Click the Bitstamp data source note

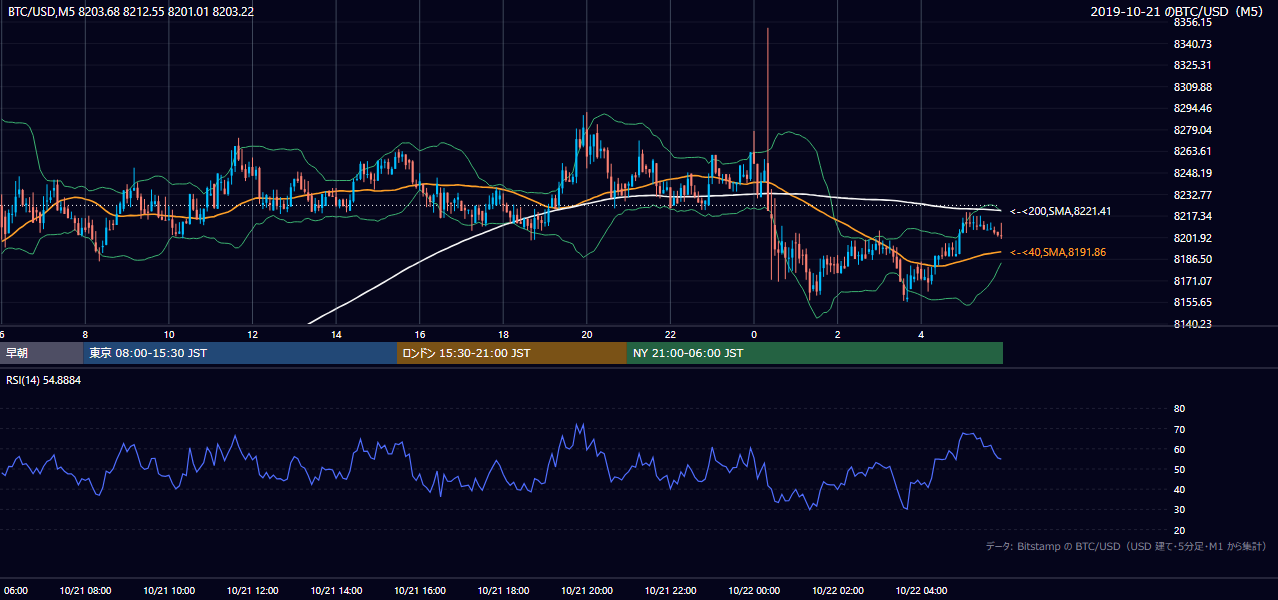pyautogui.click(x=1126, y=546)
